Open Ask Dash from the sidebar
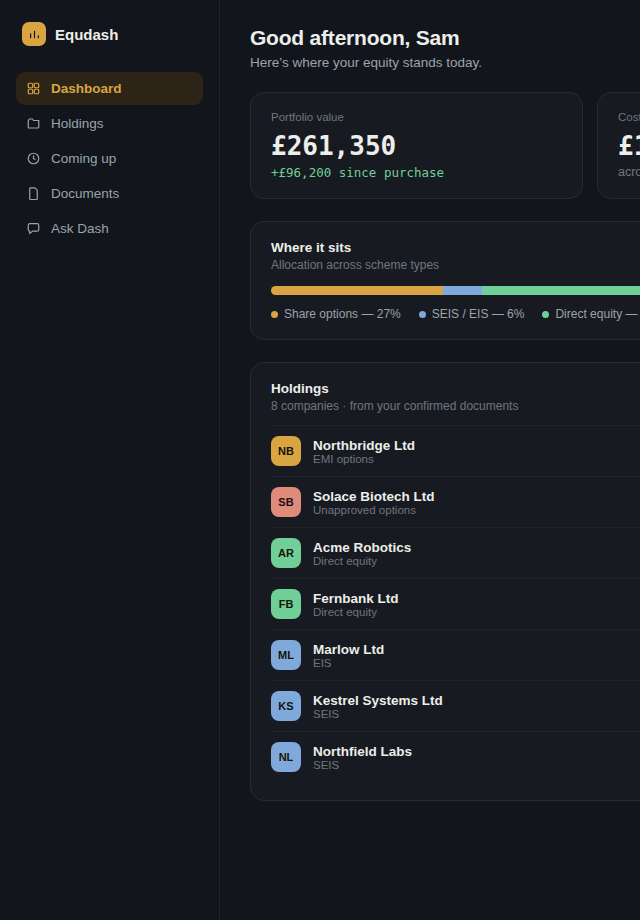Image resolution: width=640 pixels, height=920 pixels. point(110,228)
